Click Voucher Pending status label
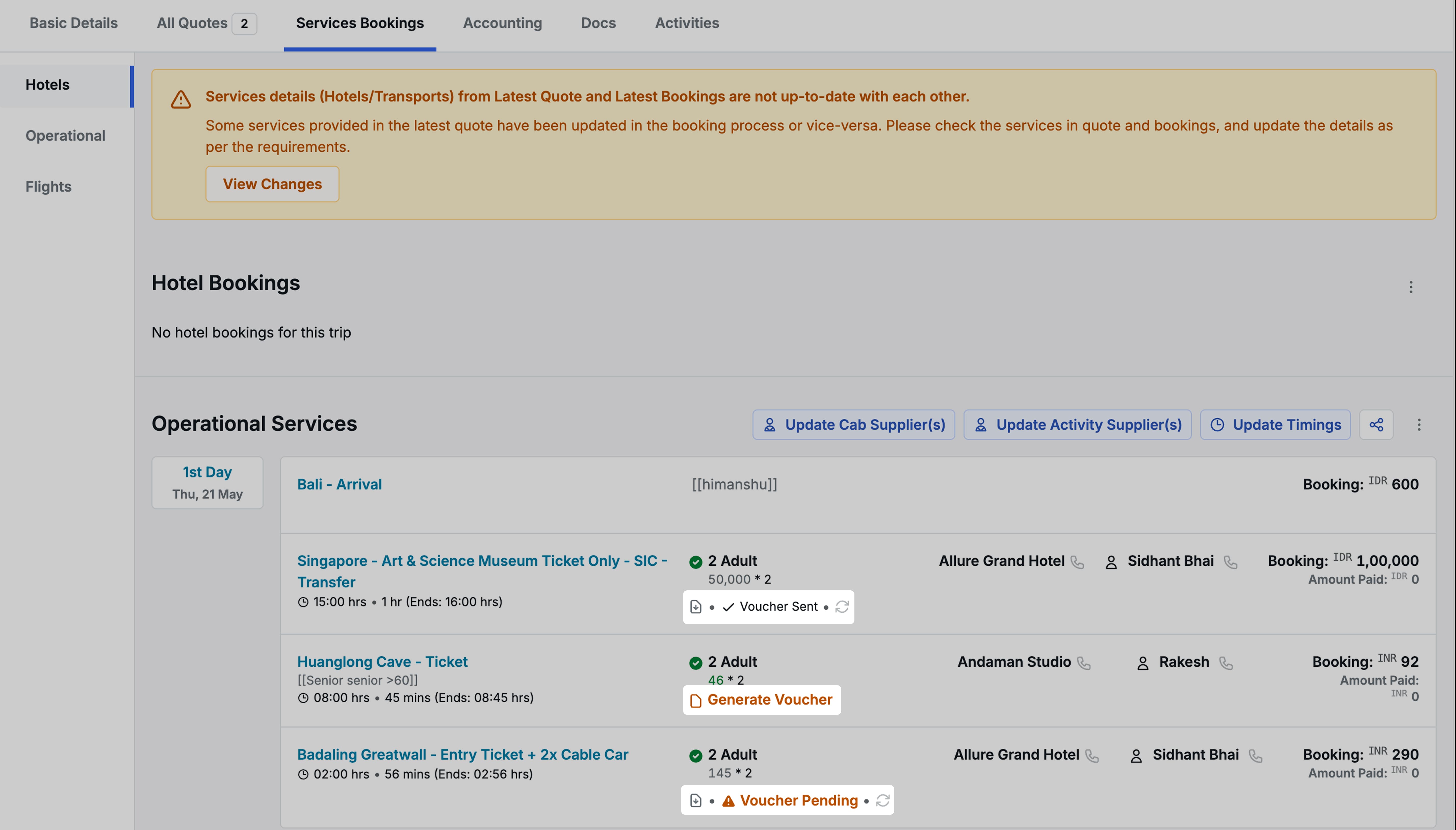This screenshot has height=830, width=1456. point(790,800)
